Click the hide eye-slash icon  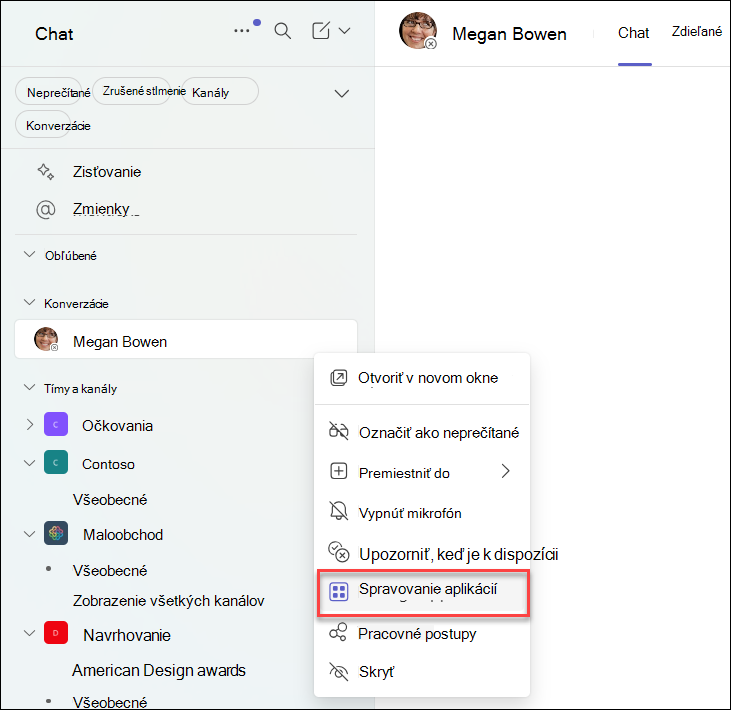pos(339,671)
